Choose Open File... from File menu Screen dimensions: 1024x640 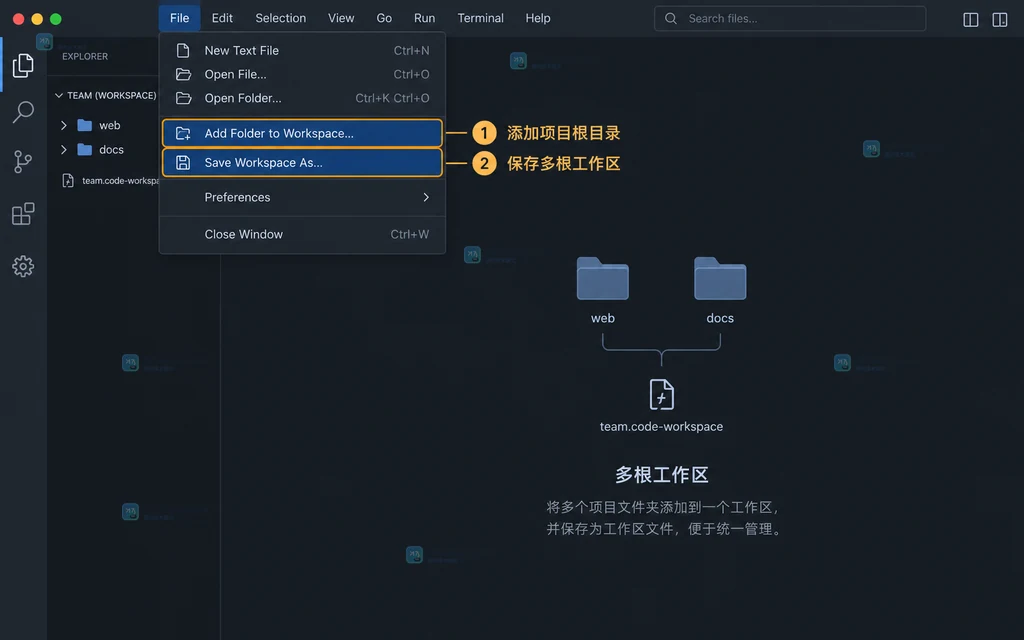[x=302, y=74]
